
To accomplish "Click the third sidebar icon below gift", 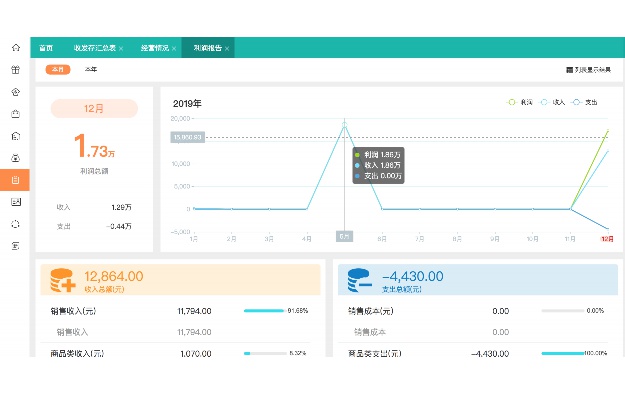I will click(x=16, y=92).
